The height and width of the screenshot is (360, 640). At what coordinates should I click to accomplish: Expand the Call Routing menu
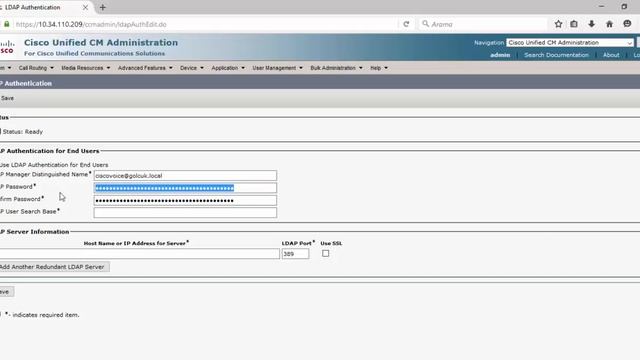(36, 68)
